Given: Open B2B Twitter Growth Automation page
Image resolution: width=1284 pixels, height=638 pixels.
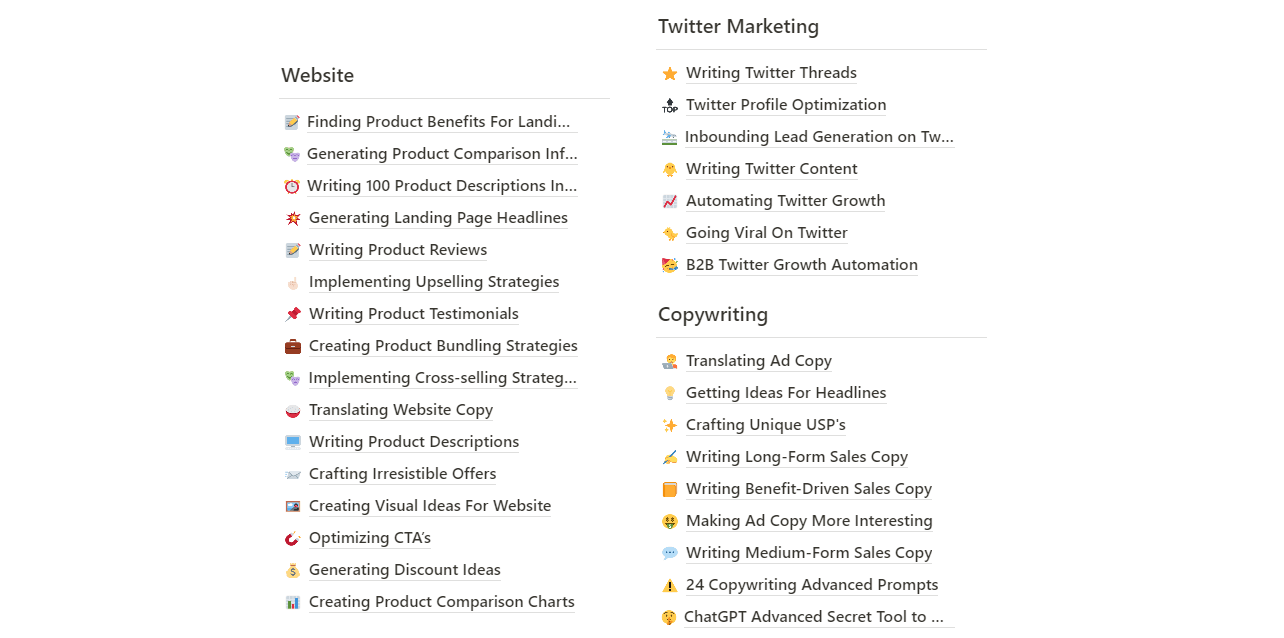Looking at the screenshot, I should (x=802, y=265).
